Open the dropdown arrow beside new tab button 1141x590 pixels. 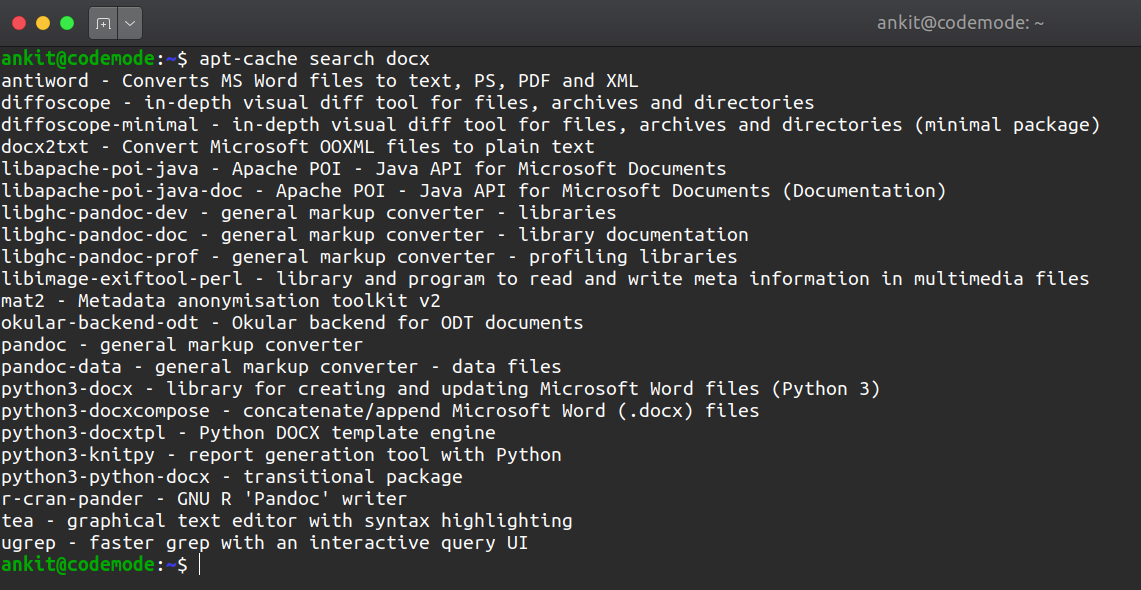point(130,23)
